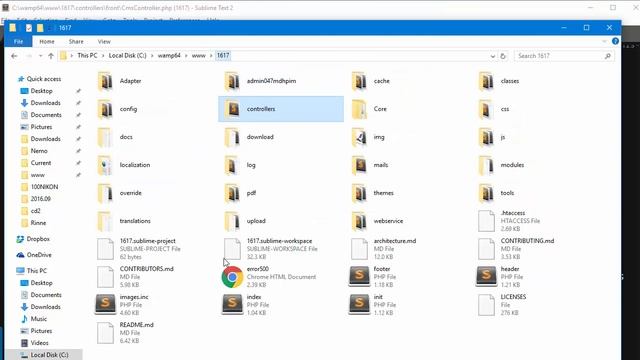
Task: Expand the wamp64 breadcrumb chevron
Action: (186, 56)
